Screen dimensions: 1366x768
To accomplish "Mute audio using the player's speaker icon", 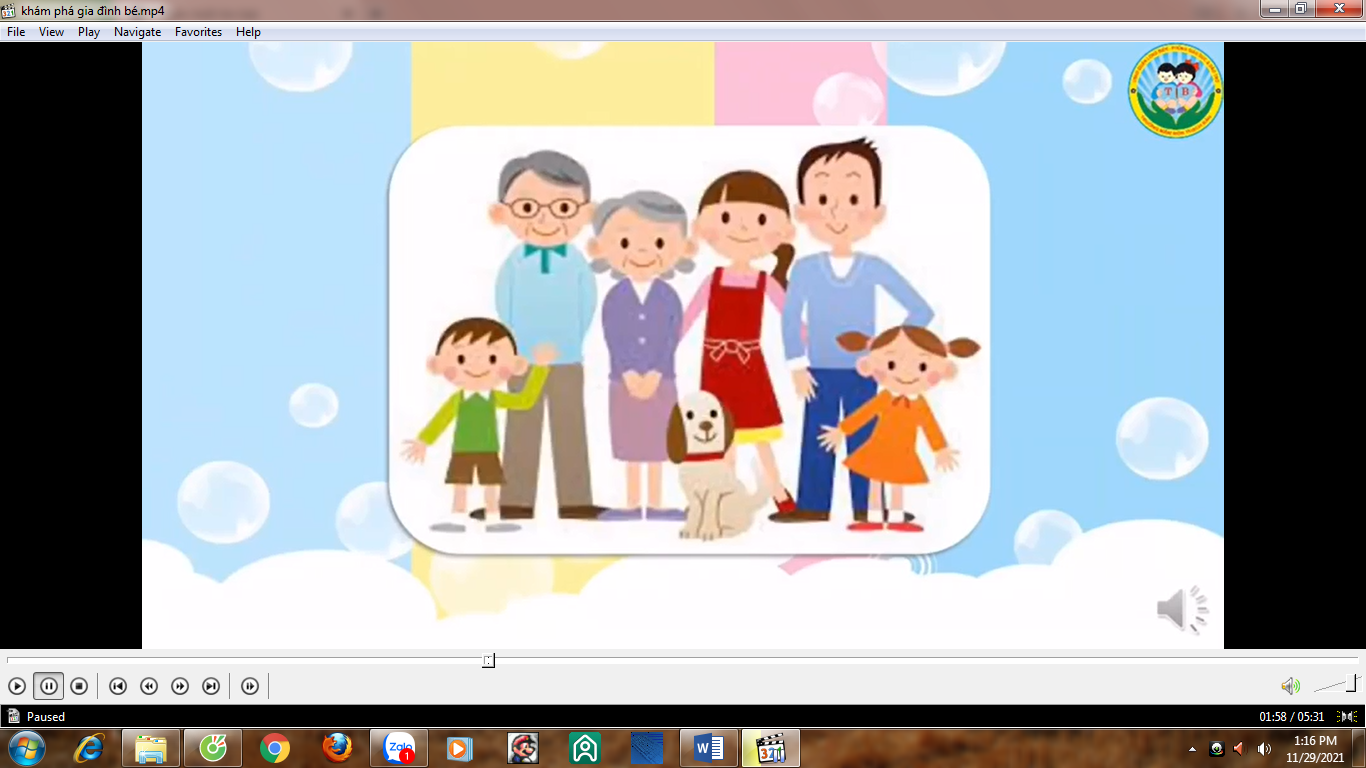I will [1290, 686].
